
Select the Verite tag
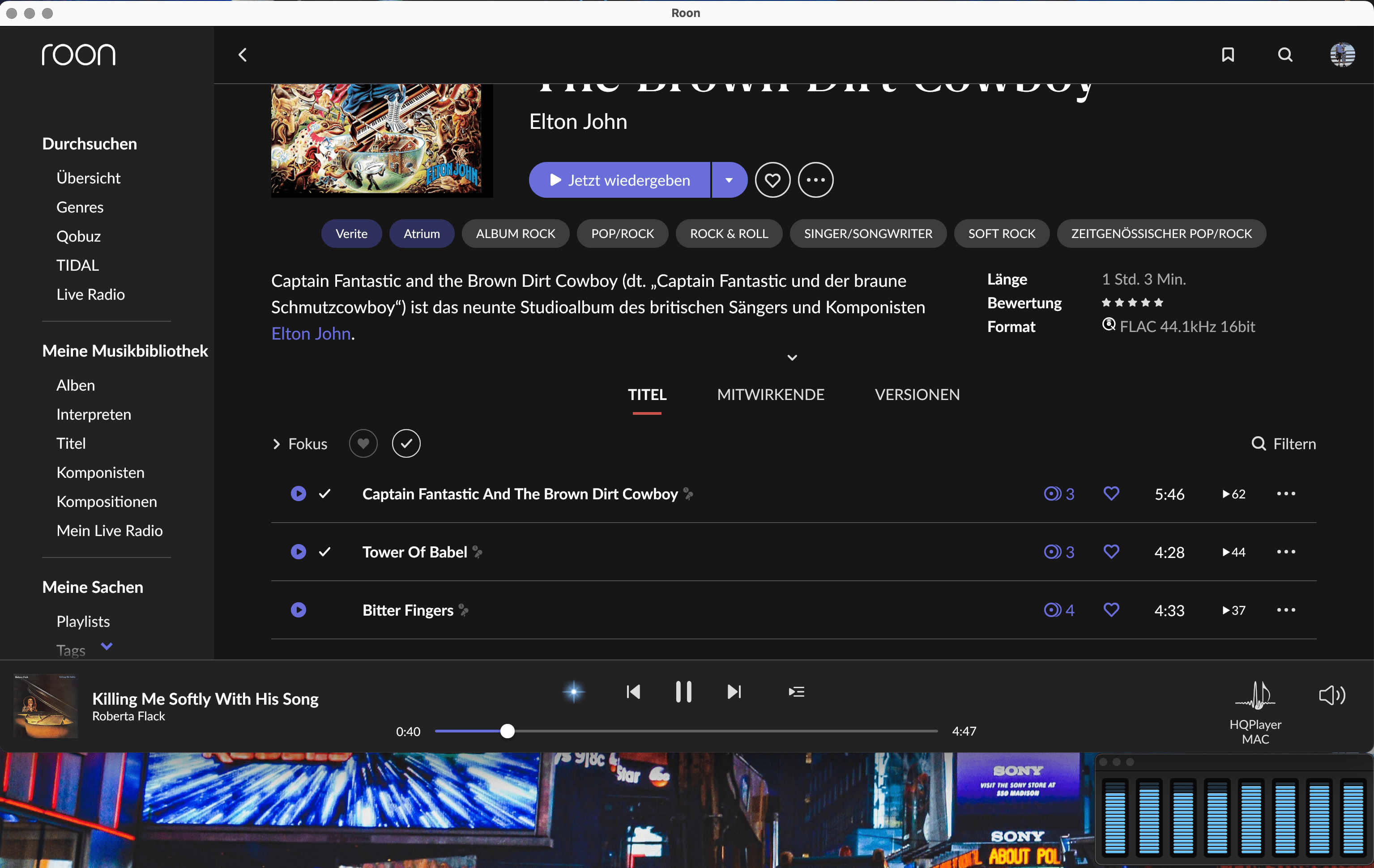point(351,234)
